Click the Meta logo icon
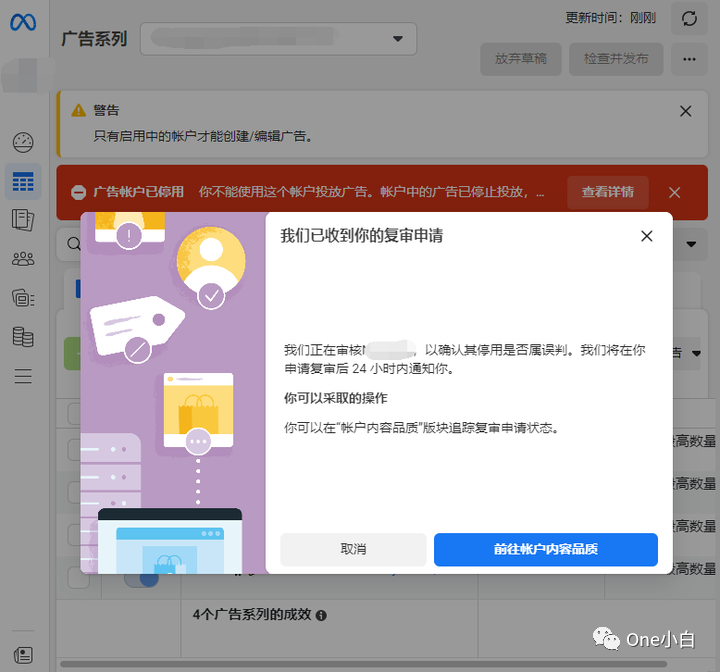Image resolution: width=720 pixels, height=672 pixels. tap(23, 22)
